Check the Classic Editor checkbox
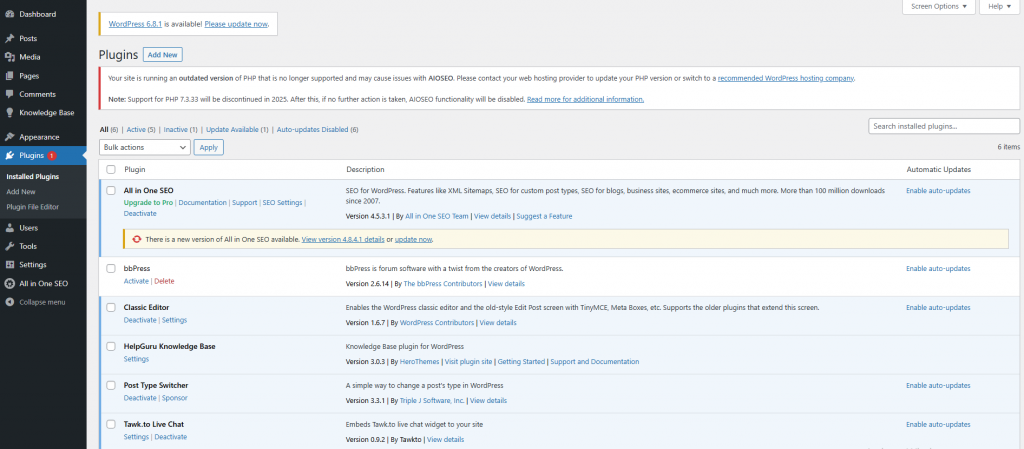Screen dimensions: 1024x449 pyautogui.click(x=111, y=307)
